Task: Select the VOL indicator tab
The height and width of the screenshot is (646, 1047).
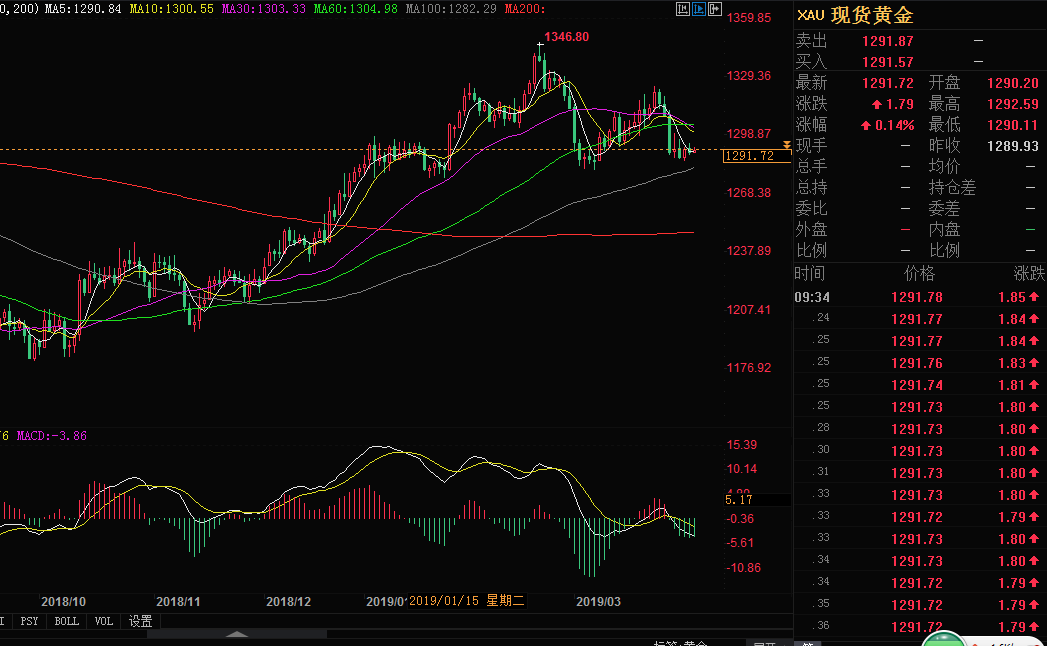Action: pyautogui.click(x=104, y=621)
